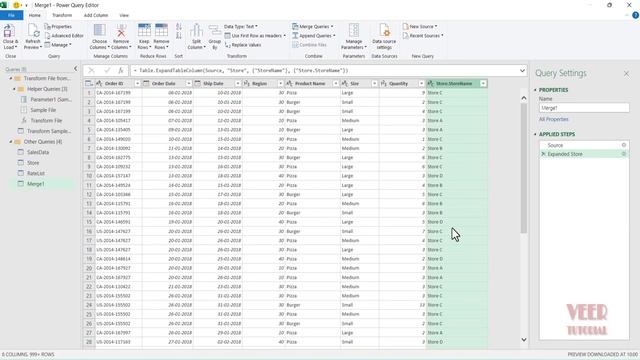Sort ascending using ribbon icon

(179, 27)
